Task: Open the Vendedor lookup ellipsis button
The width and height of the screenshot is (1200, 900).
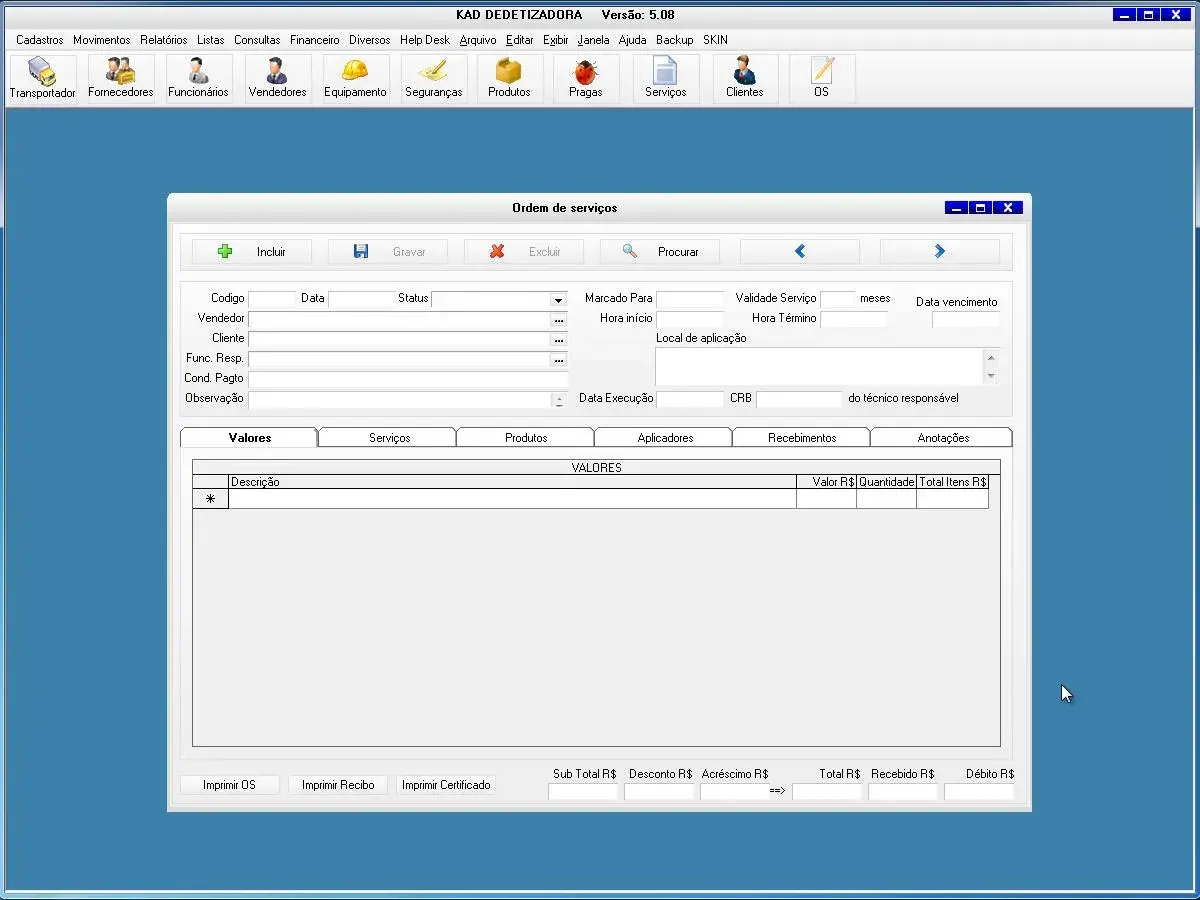Action: click(559, 319)
